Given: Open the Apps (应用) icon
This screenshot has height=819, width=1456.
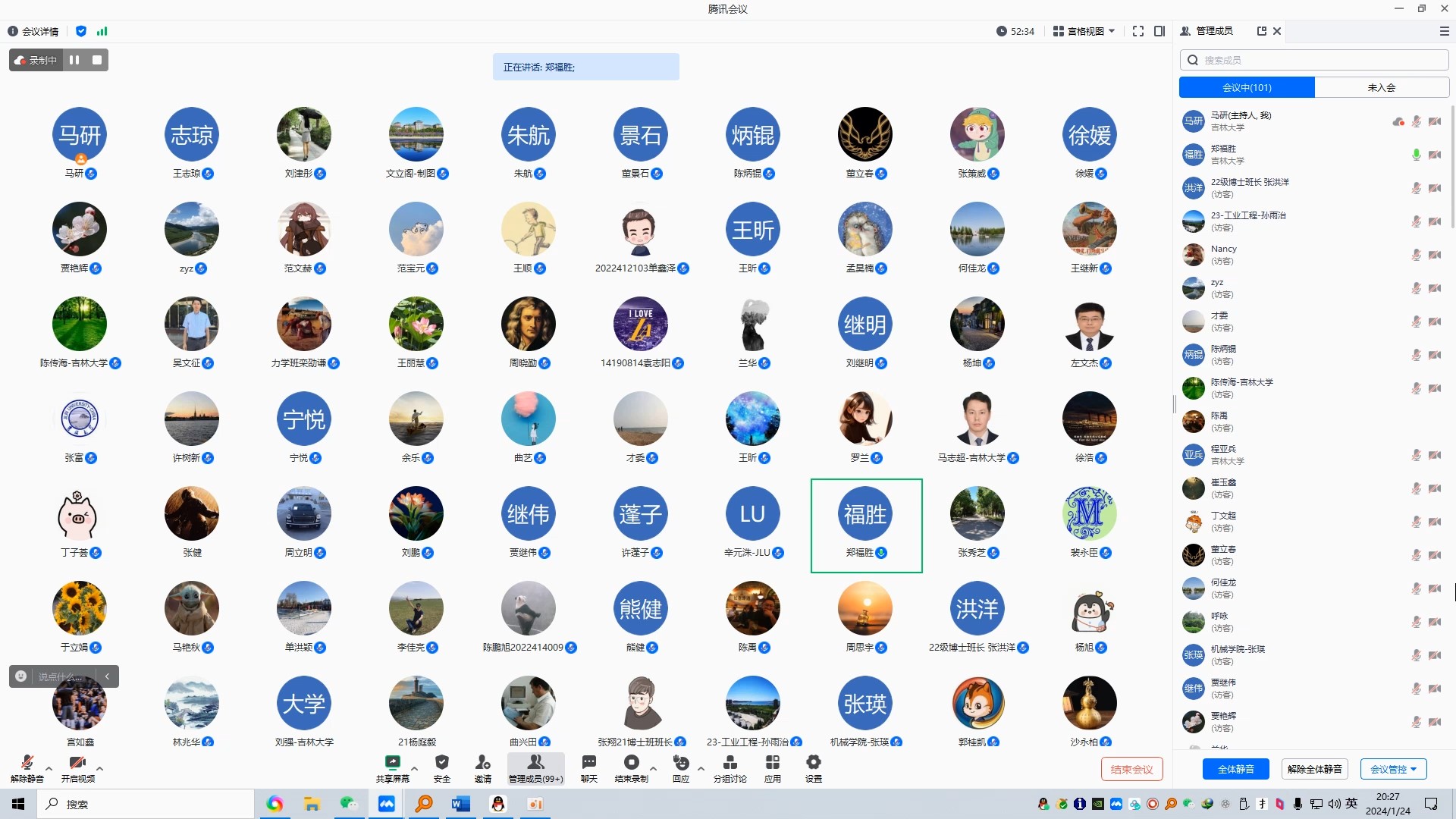Looking at the screenshot, I should click(772, 763).
